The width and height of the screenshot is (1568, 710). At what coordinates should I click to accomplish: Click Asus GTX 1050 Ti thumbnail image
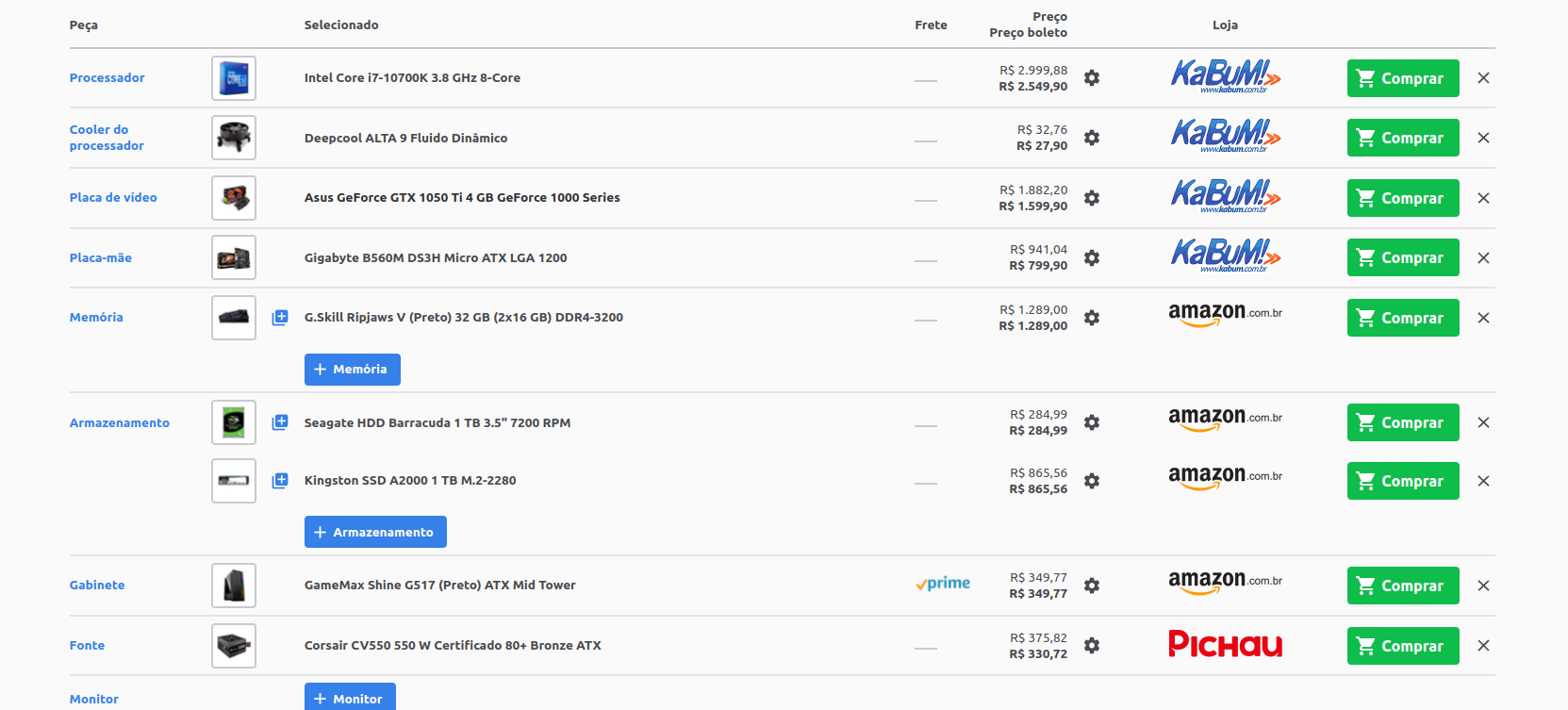coord(234,198)
